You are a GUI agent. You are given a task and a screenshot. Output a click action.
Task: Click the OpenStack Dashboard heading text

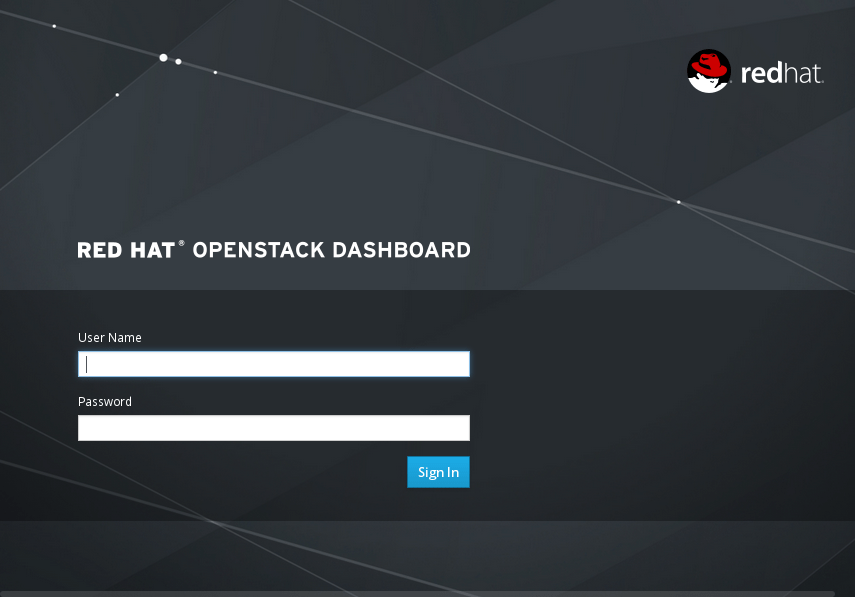[333, 250]
